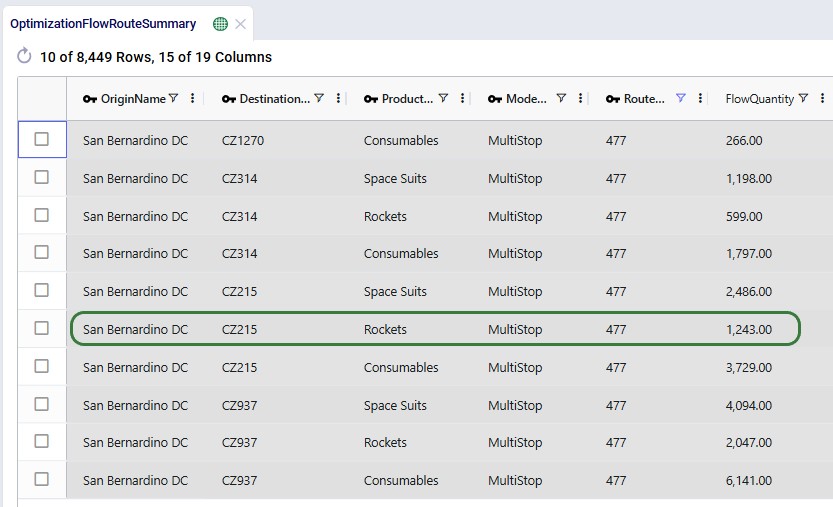Click flow quantity 2,047.00 cell
Screen dimensions: 833x507
pos(749,443)
